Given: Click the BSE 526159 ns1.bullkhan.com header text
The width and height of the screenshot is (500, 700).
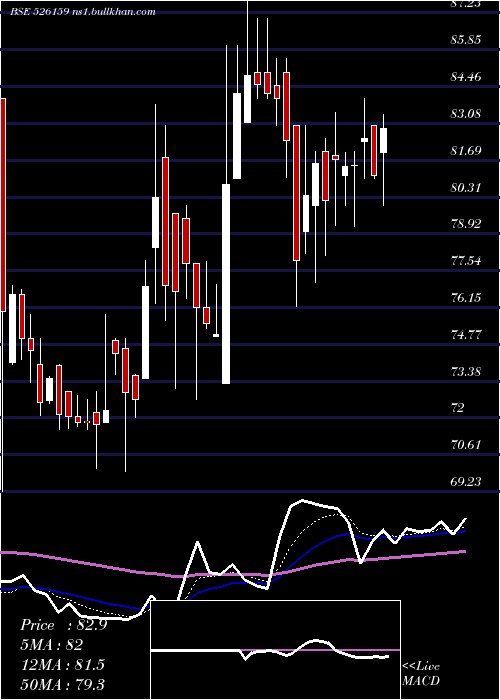Looking at the screenshot, I should [x=83, y=12].
